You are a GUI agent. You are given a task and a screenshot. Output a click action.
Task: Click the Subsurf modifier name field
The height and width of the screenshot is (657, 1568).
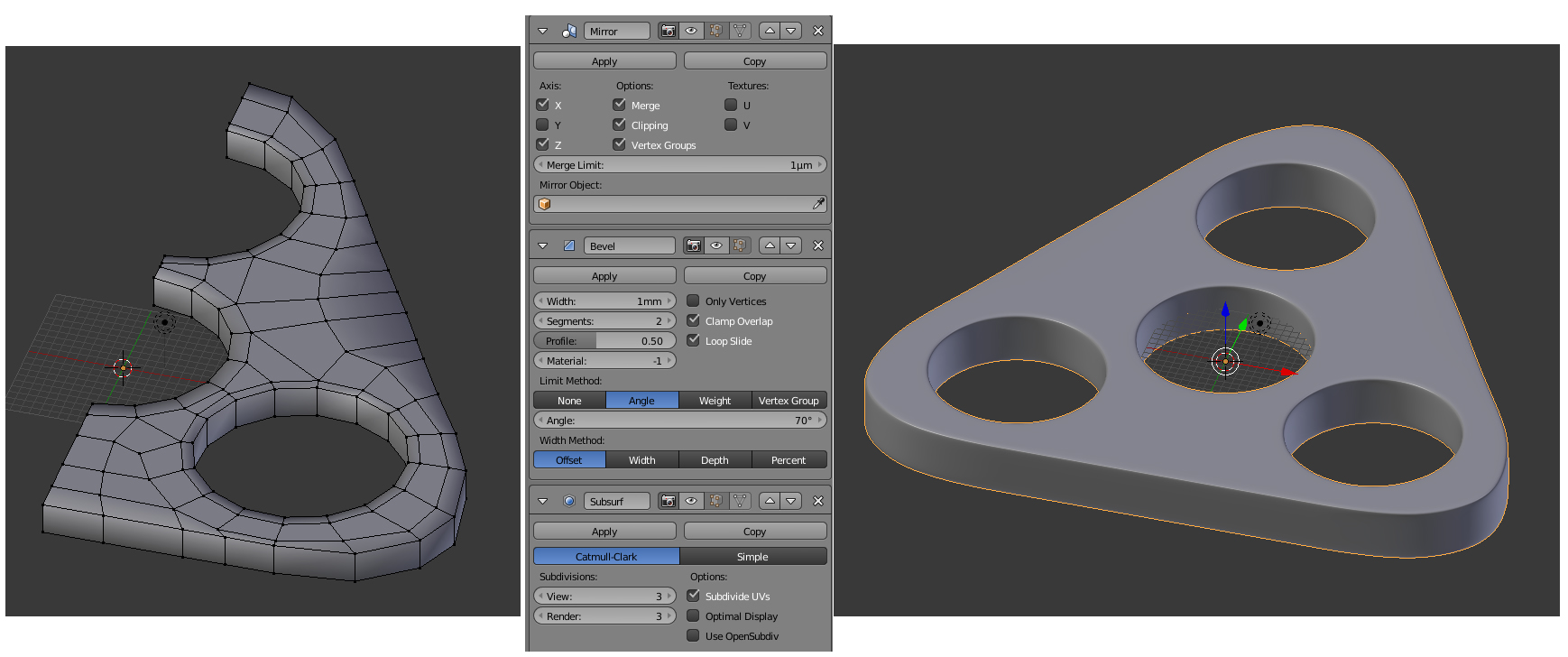pyautogui.click(x=617, y=501)
